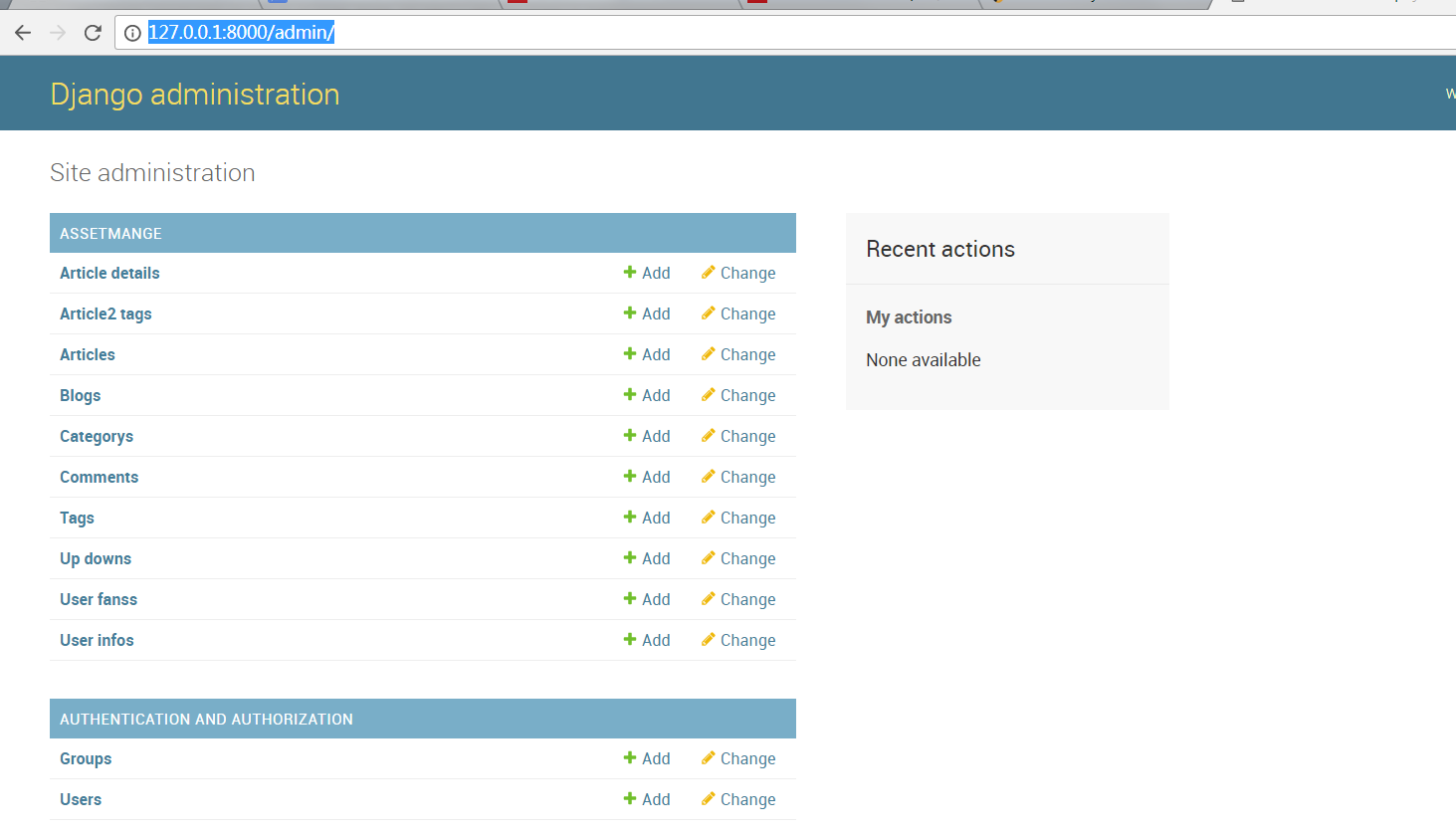Viewport: 1456px width, 836px height.
Task: Add a new Articles entry
Action: (x=647, y=354)
